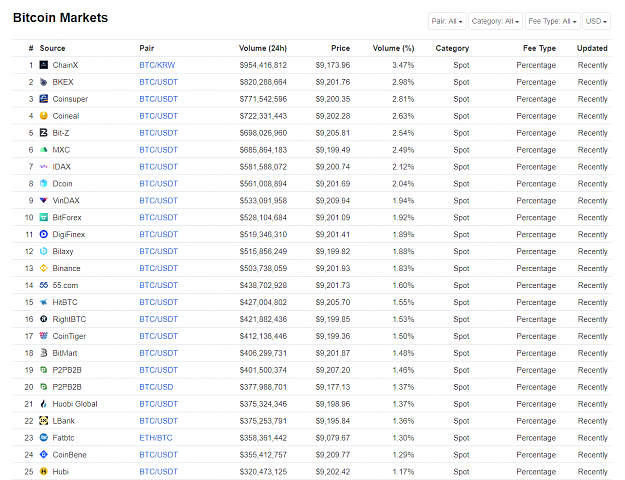625x480 pixels.
Task: Click the BitMart logo icon
Action: pyautogui.click(x=43, y=353)
